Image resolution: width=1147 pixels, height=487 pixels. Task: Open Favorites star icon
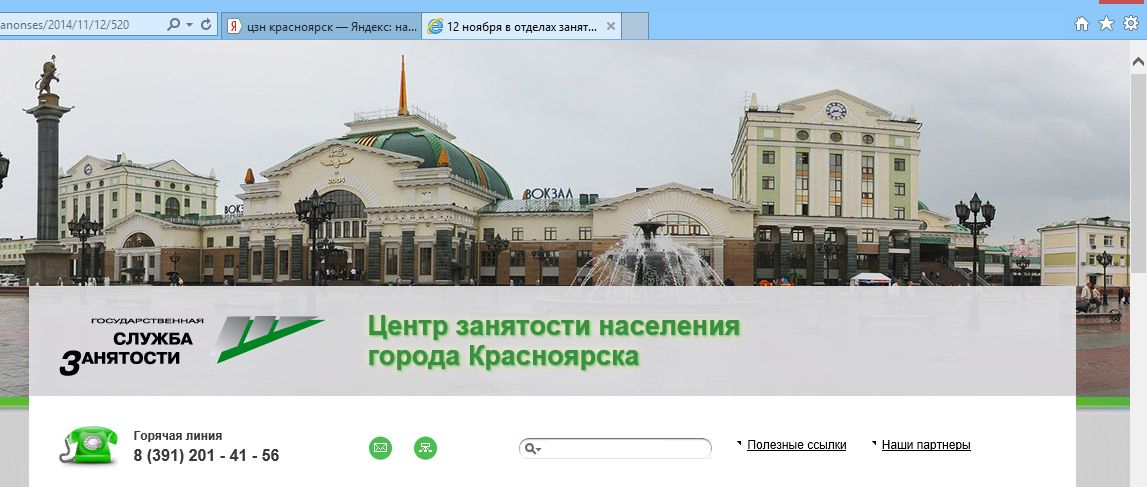pyautogui.click(x=1106, y=24)
